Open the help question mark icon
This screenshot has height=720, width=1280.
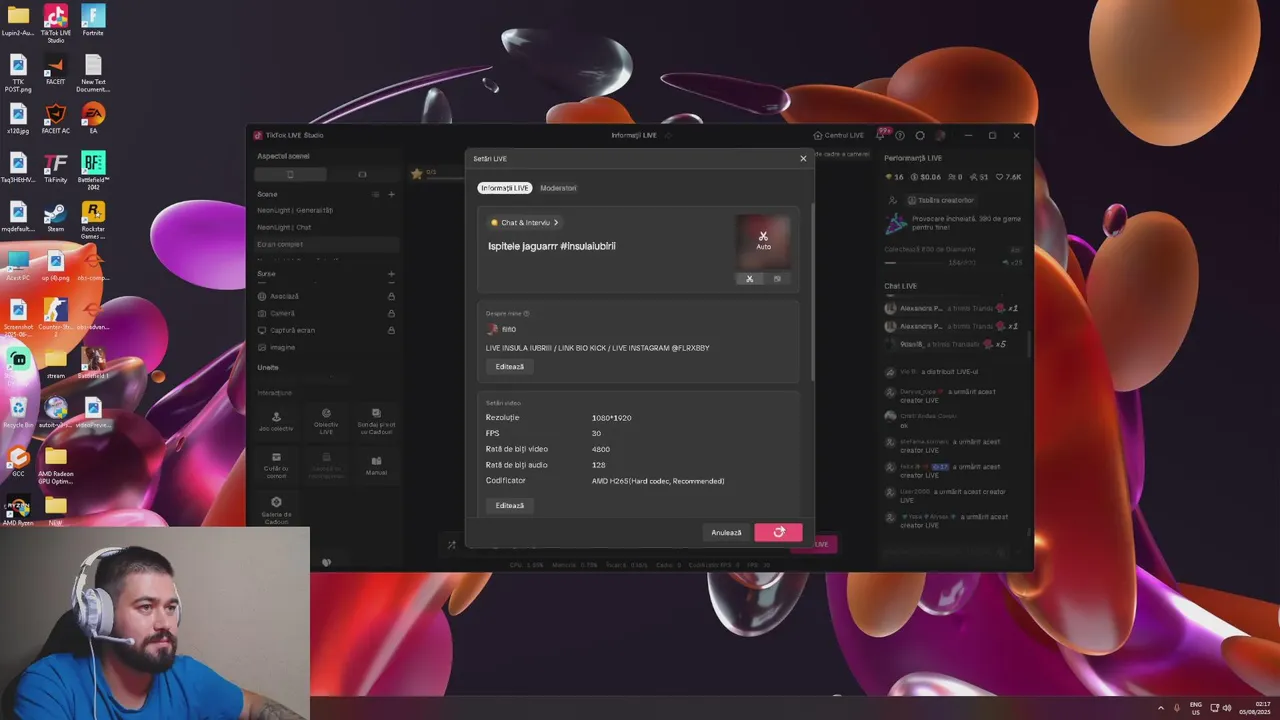click(x=900, y=135)
